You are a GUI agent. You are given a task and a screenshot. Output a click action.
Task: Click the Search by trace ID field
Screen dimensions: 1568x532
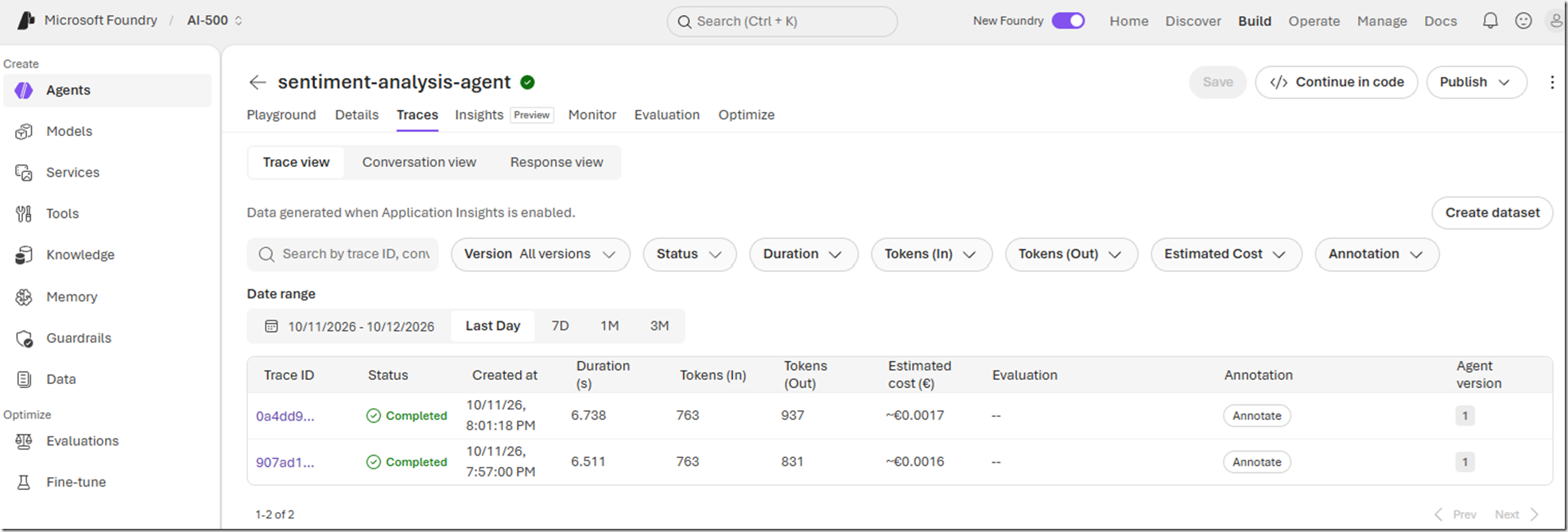(343, 254)
